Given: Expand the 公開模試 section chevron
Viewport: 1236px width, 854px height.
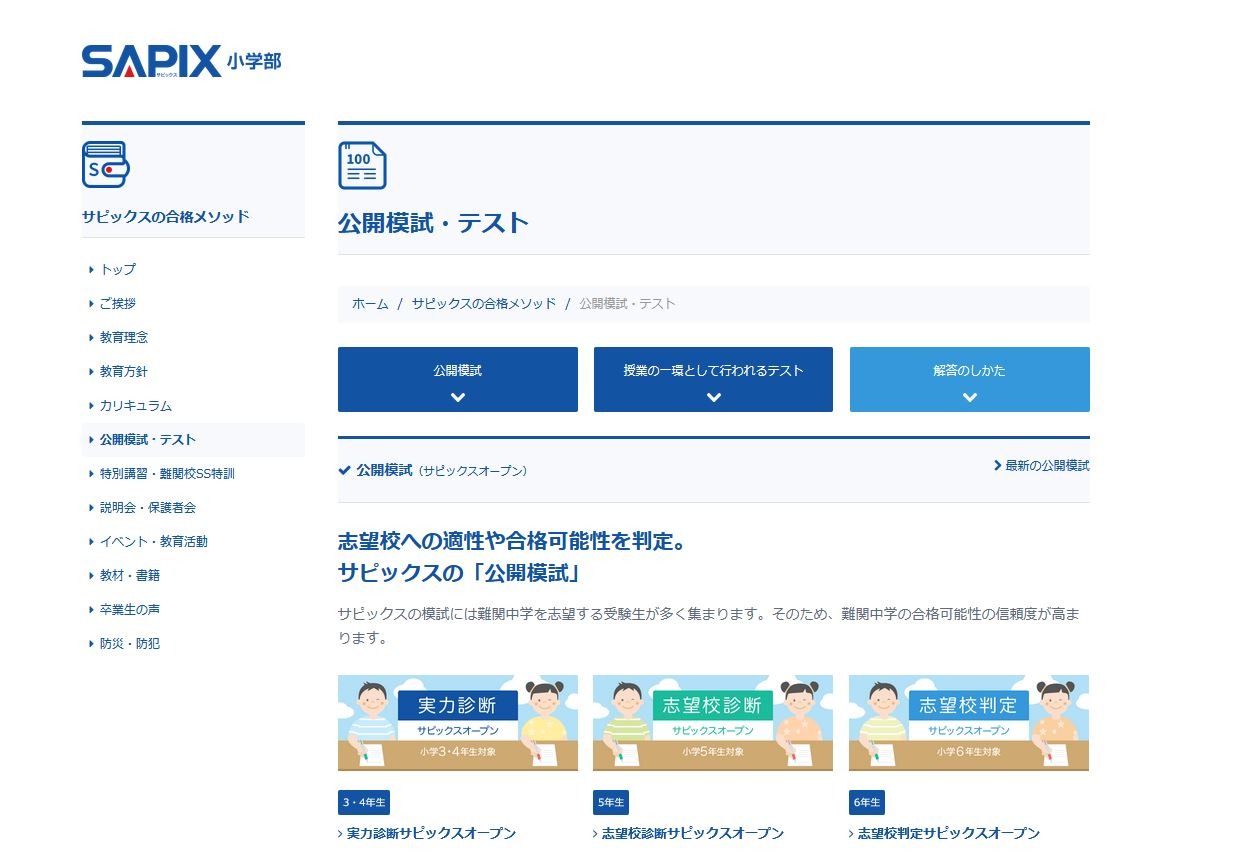Looking at the screenshot, I should [457, 396].
